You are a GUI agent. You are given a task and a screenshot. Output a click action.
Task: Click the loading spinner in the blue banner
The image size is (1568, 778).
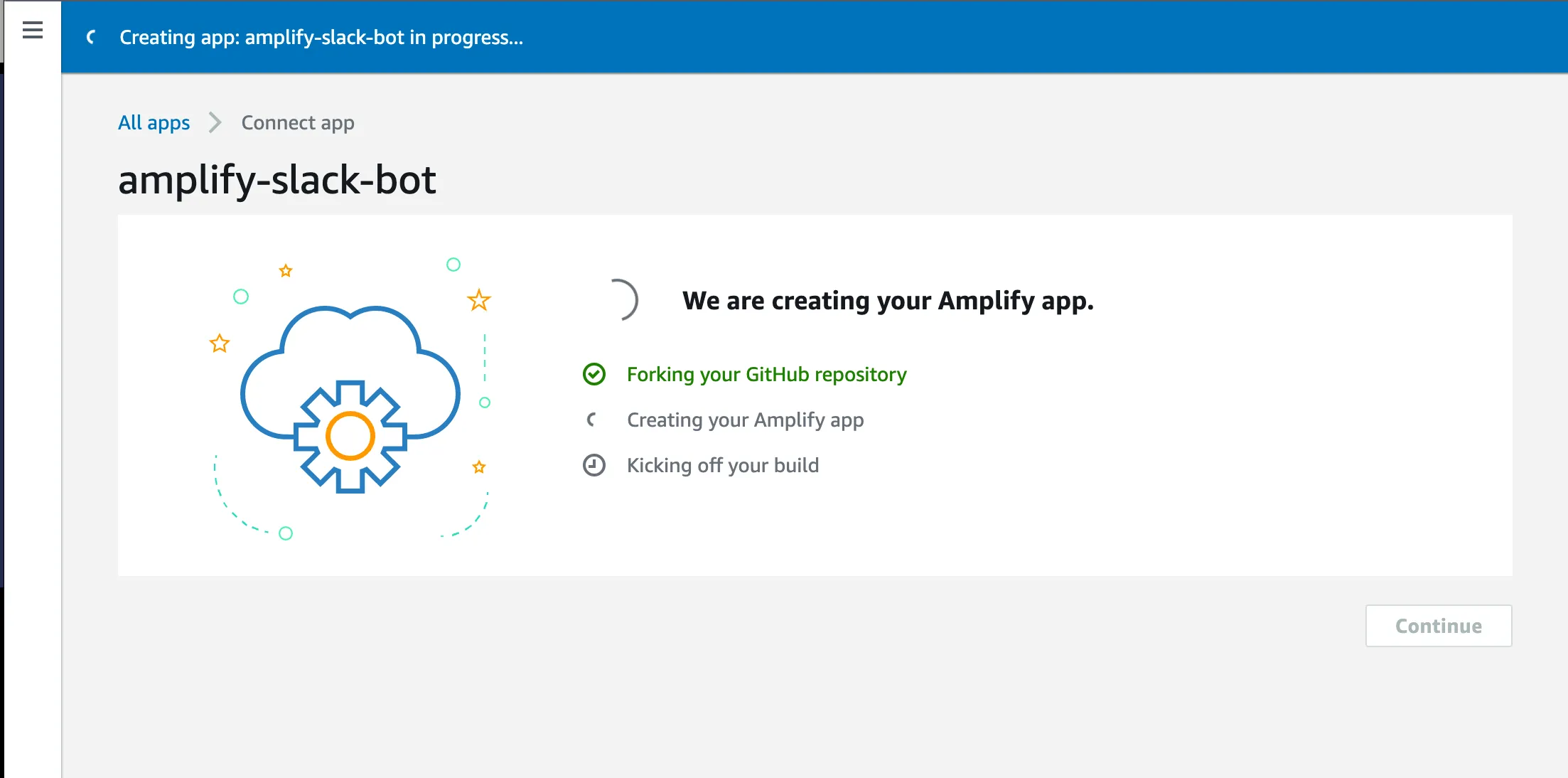[x=91, y=38]
